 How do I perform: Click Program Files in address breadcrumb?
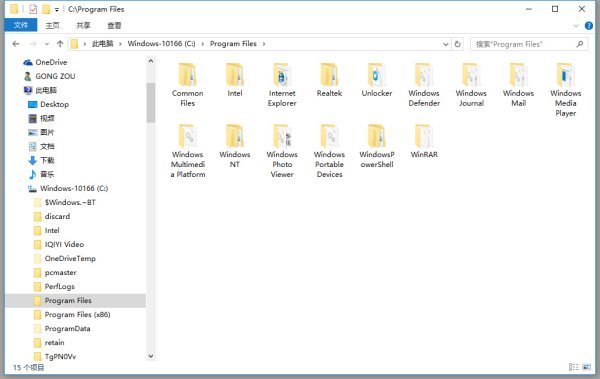pos(233,44)
